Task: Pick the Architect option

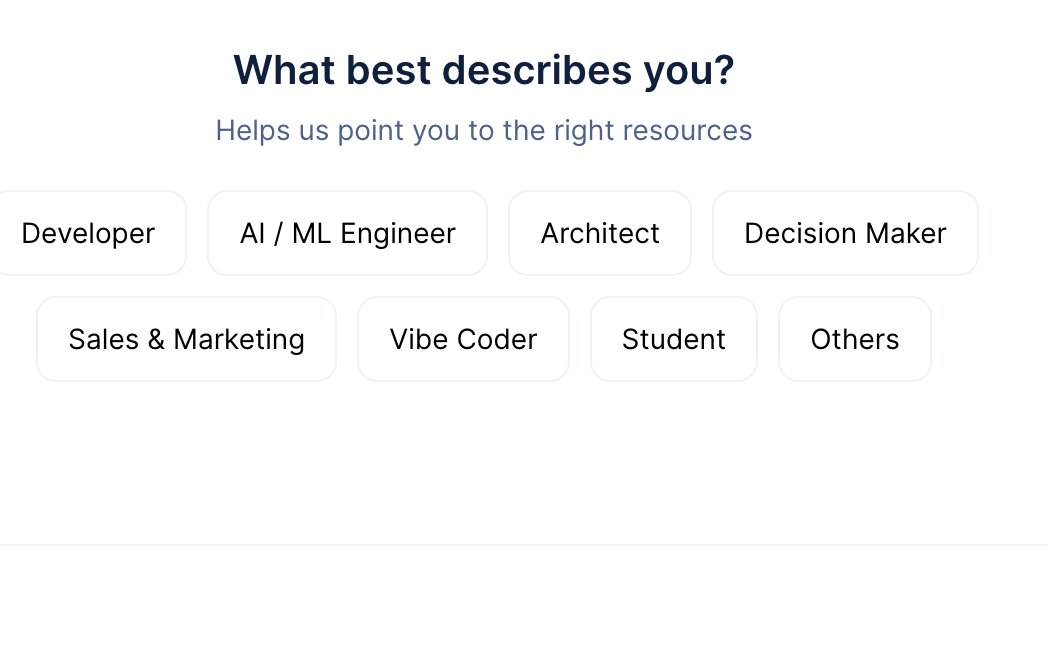Action: [600, 233]
